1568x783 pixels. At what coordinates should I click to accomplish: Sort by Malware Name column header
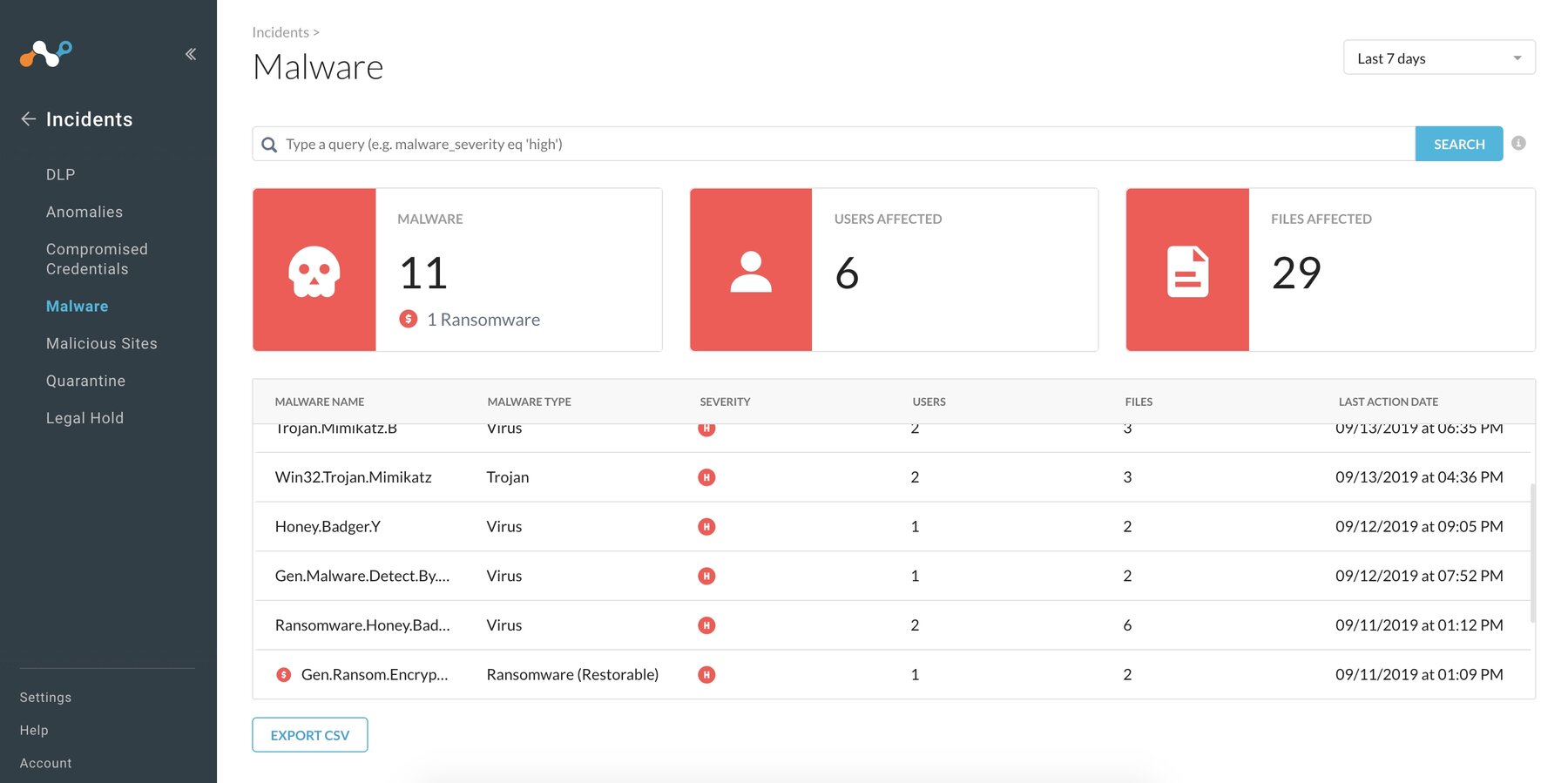click(320, 402)
